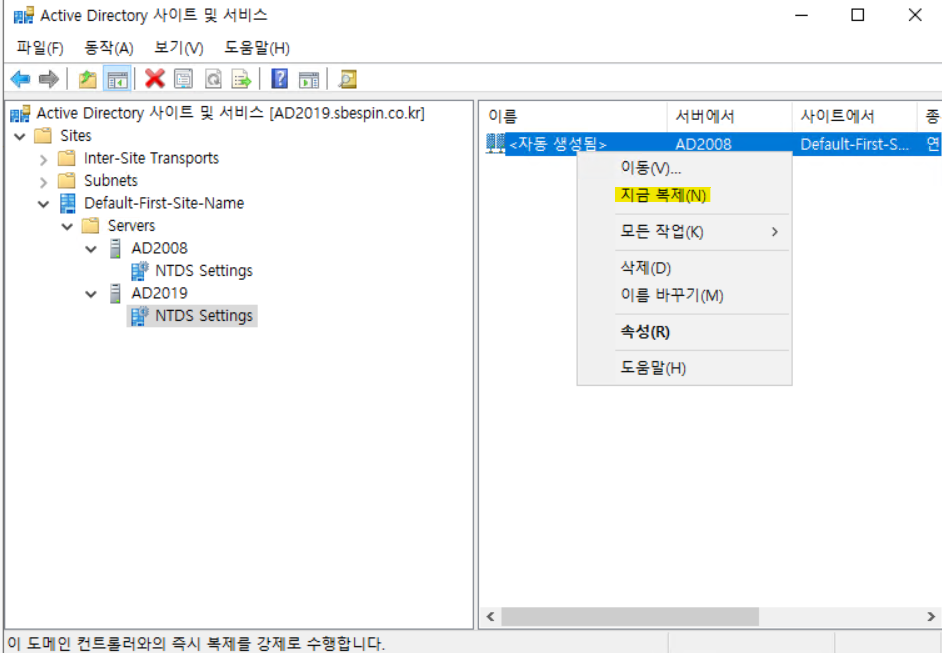Collapse the Default-First-Site-Name node
The image size is (942, 653).
point(43,204)
